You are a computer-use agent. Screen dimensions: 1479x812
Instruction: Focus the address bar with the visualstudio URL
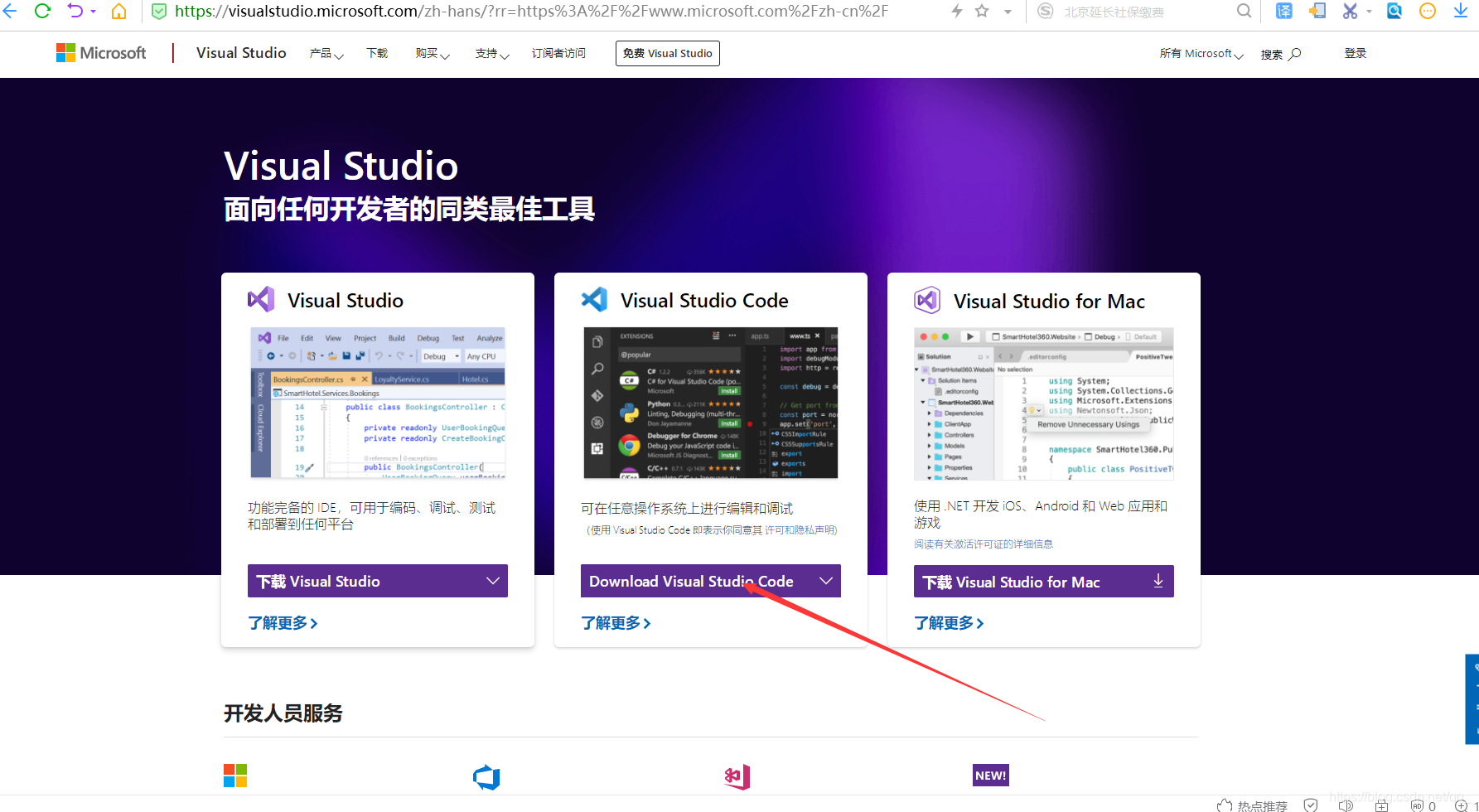tap(530, 12)
